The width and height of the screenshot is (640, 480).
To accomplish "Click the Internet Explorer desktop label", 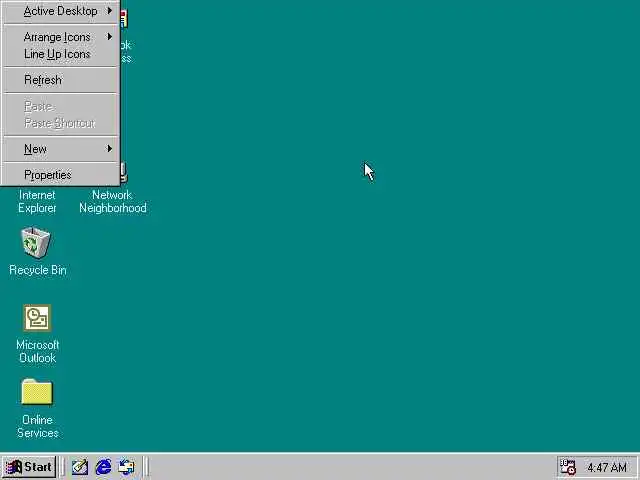I will click(37, 201).
